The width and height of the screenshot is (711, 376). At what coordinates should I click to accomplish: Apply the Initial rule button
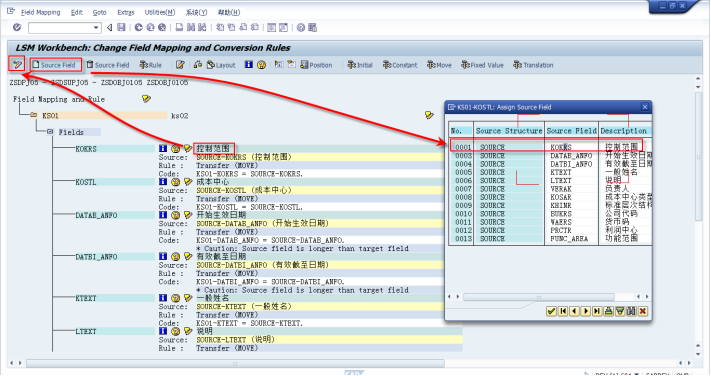point(360,65)
